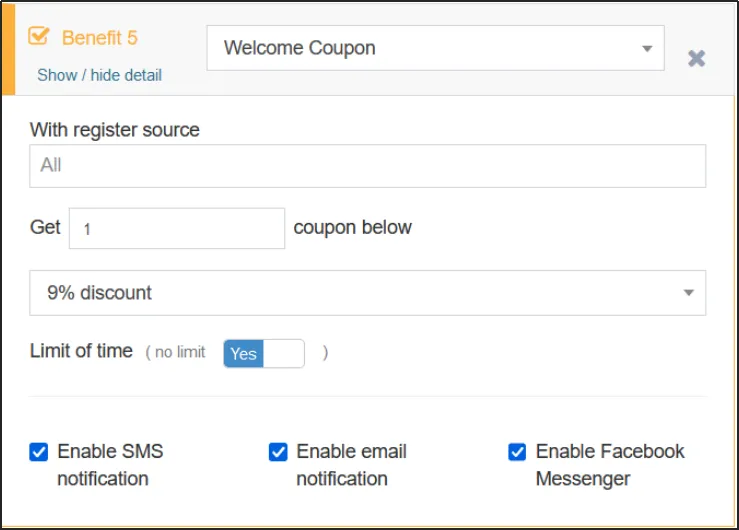Click the Enable SMS notification label
Screen dimensions: 739x530
110,465
